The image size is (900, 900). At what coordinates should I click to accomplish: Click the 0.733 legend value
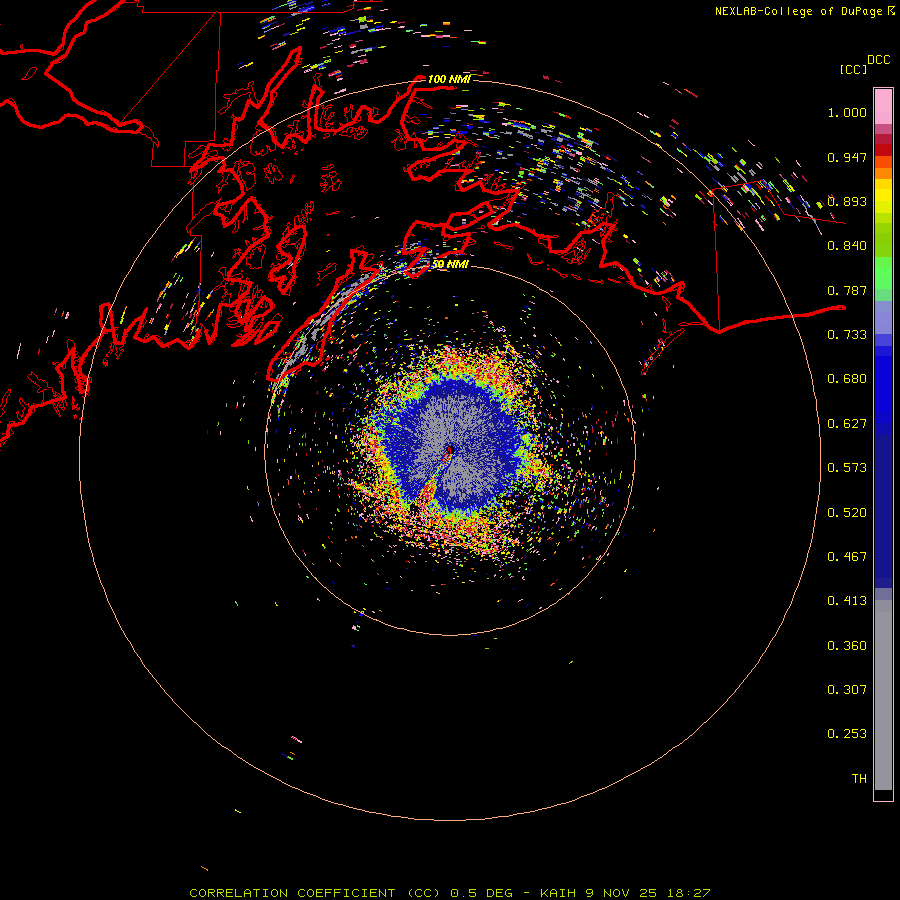coord(847,335)
